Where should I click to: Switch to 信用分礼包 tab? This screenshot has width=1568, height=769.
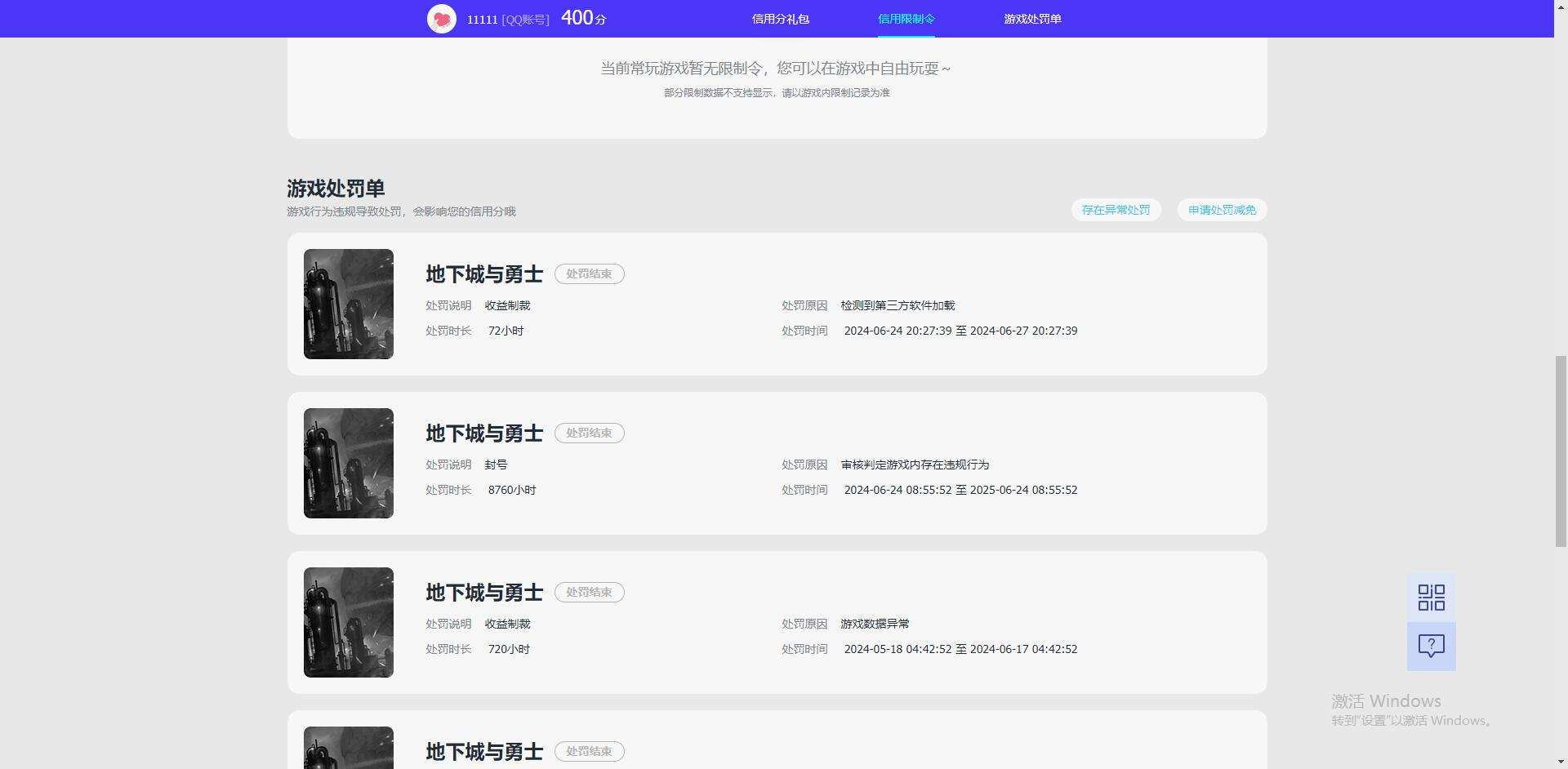pos(780,19)
